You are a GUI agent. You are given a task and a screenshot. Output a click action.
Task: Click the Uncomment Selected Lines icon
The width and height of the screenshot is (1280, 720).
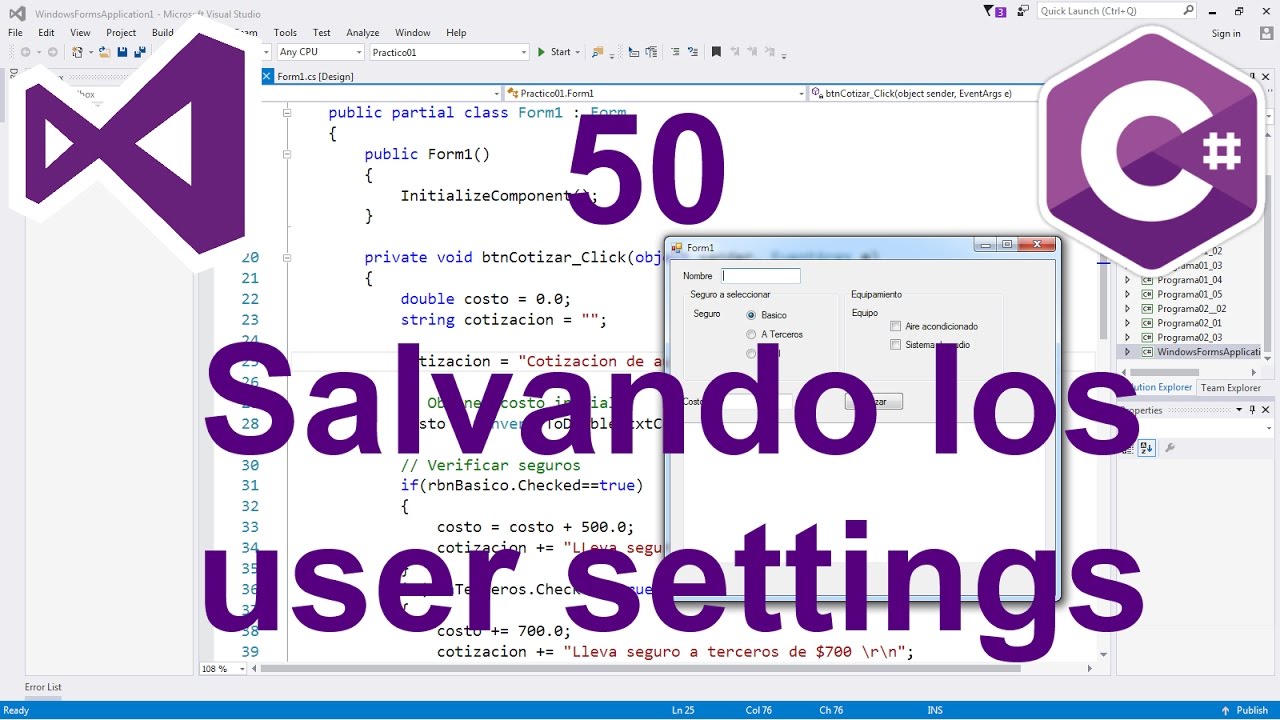coord(692,52)
